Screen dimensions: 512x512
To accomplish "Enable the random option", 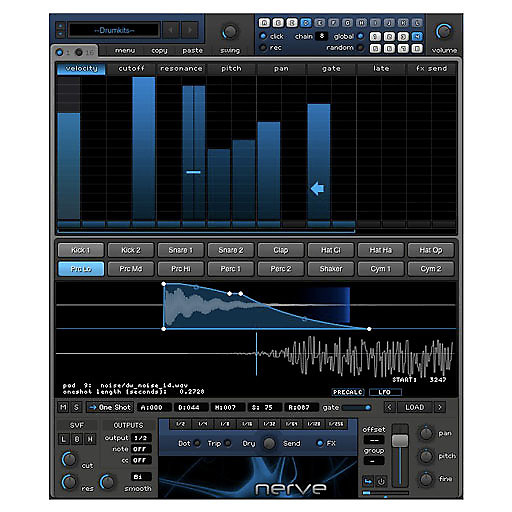I will point(360,48).
